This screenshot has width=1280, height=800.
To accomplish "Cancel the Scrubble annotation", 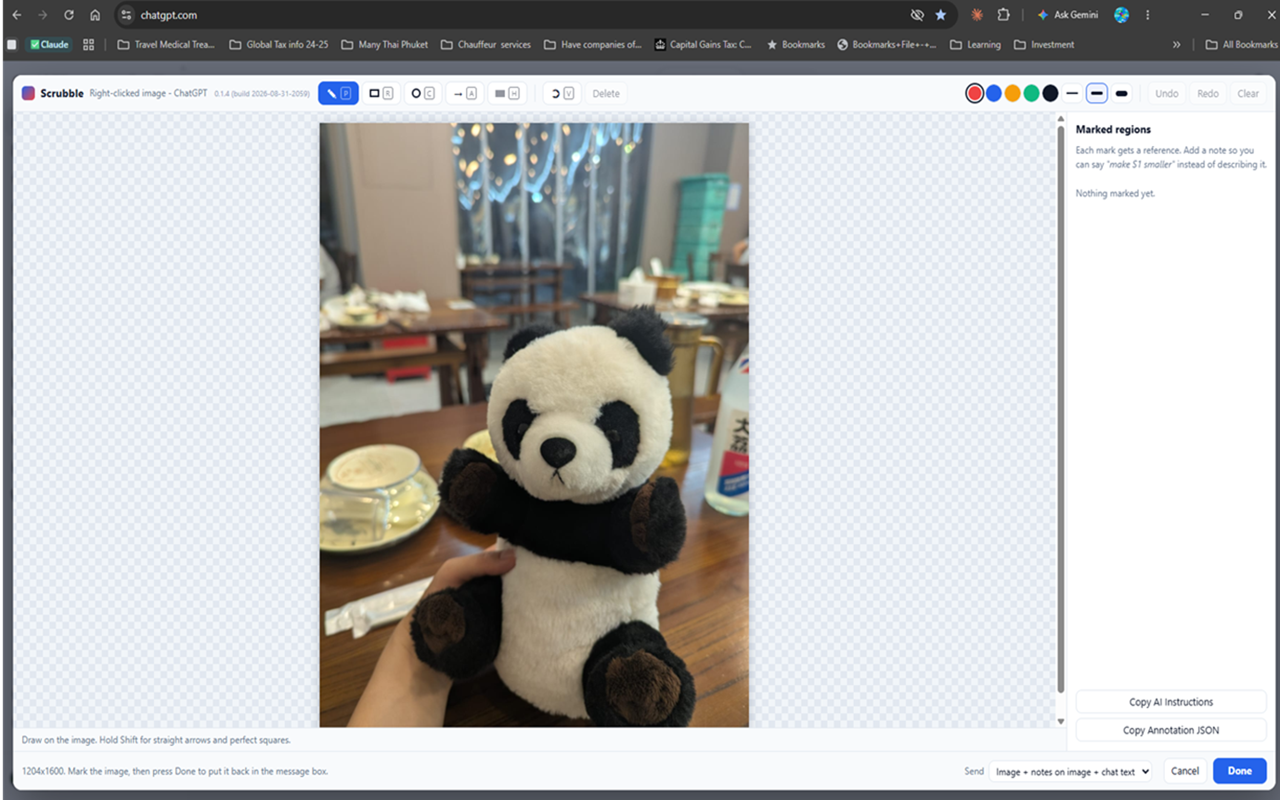I will (1185, 771).
